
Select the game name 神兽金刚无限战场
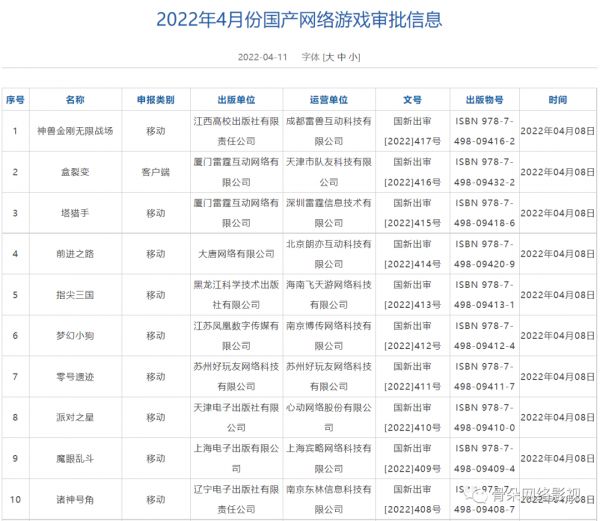coord(75,131)
